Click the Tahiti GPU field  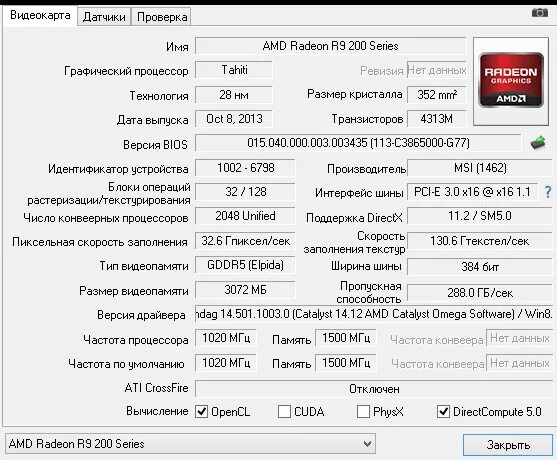coord(234,70)
